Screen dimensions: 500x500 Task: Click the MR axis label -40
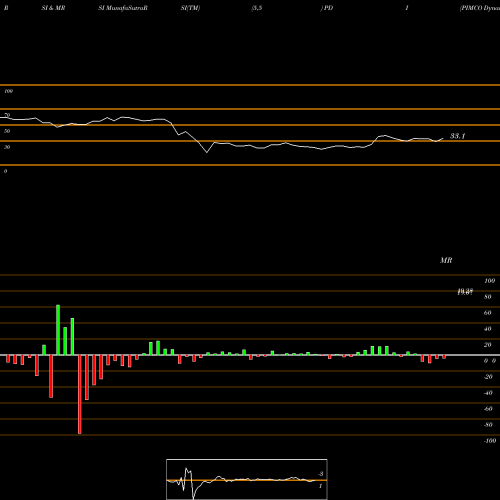coord(488,393)
